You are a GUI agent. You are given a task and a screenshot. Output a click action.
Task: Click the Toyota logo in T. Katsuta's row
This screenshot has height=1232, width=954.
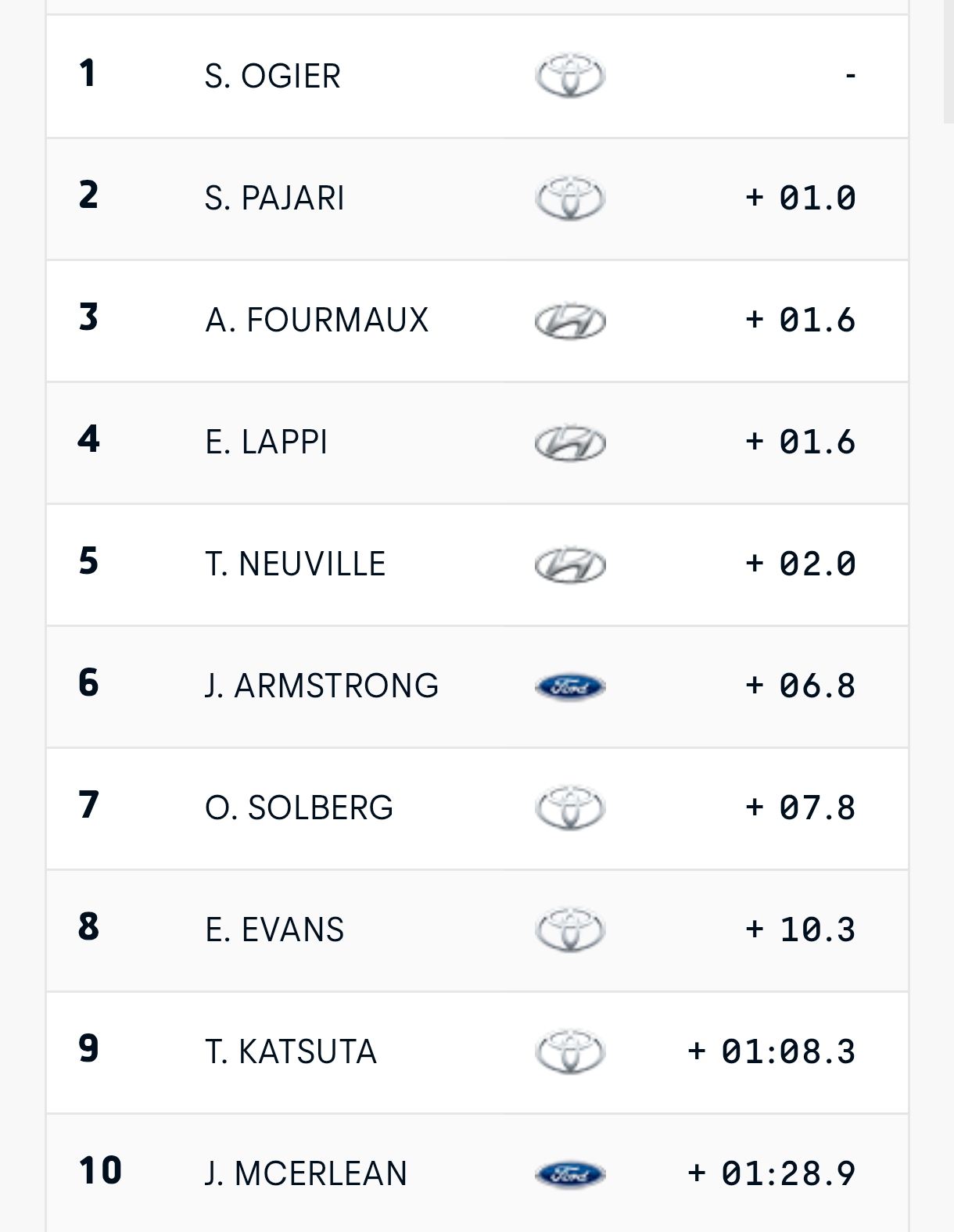[x=570, y=1051]
